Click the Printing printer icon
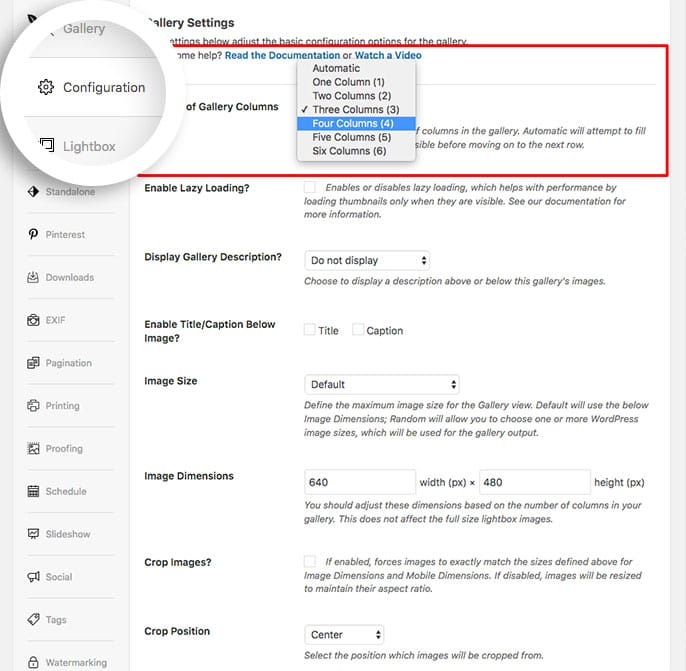 [33, 405]
